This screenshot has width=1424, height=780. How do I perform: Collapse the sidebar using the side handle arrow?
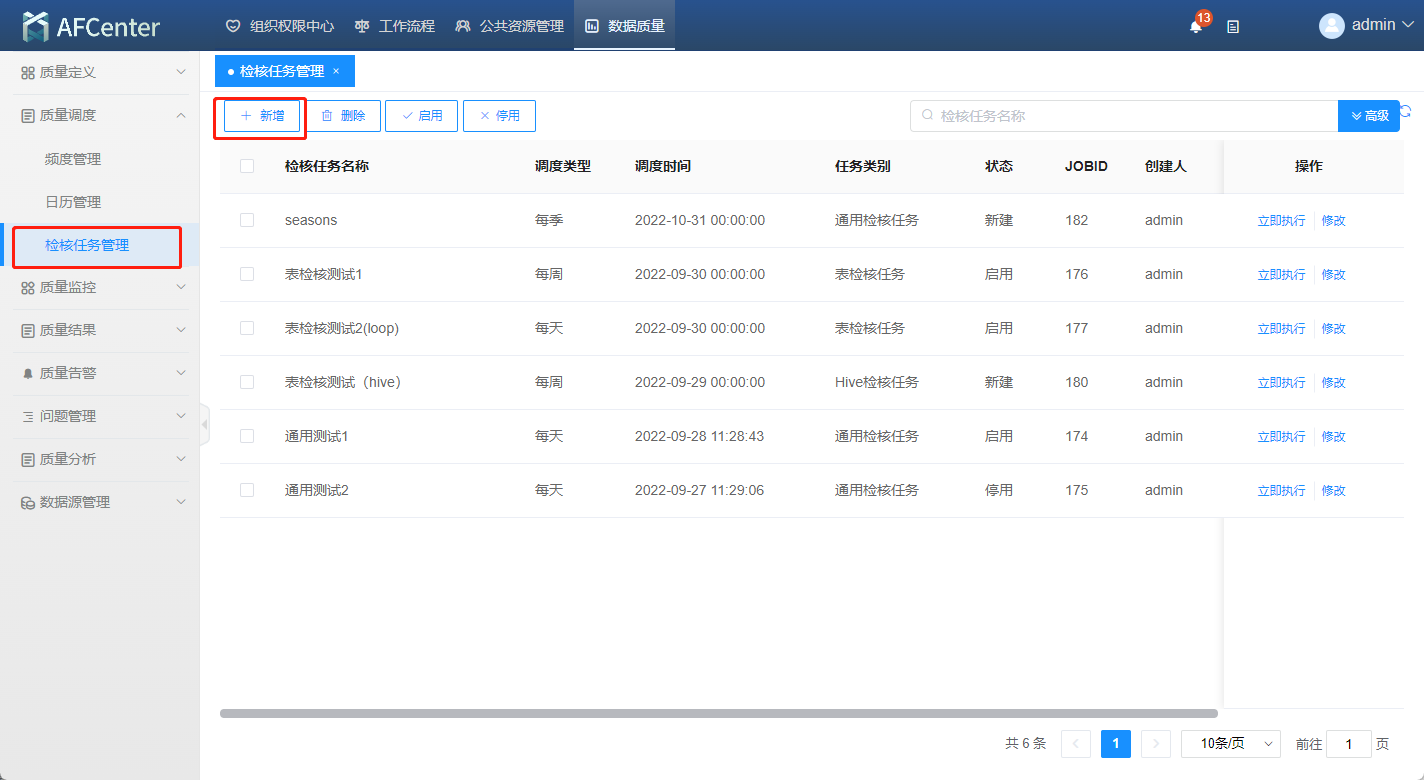[x=204, y=425]
